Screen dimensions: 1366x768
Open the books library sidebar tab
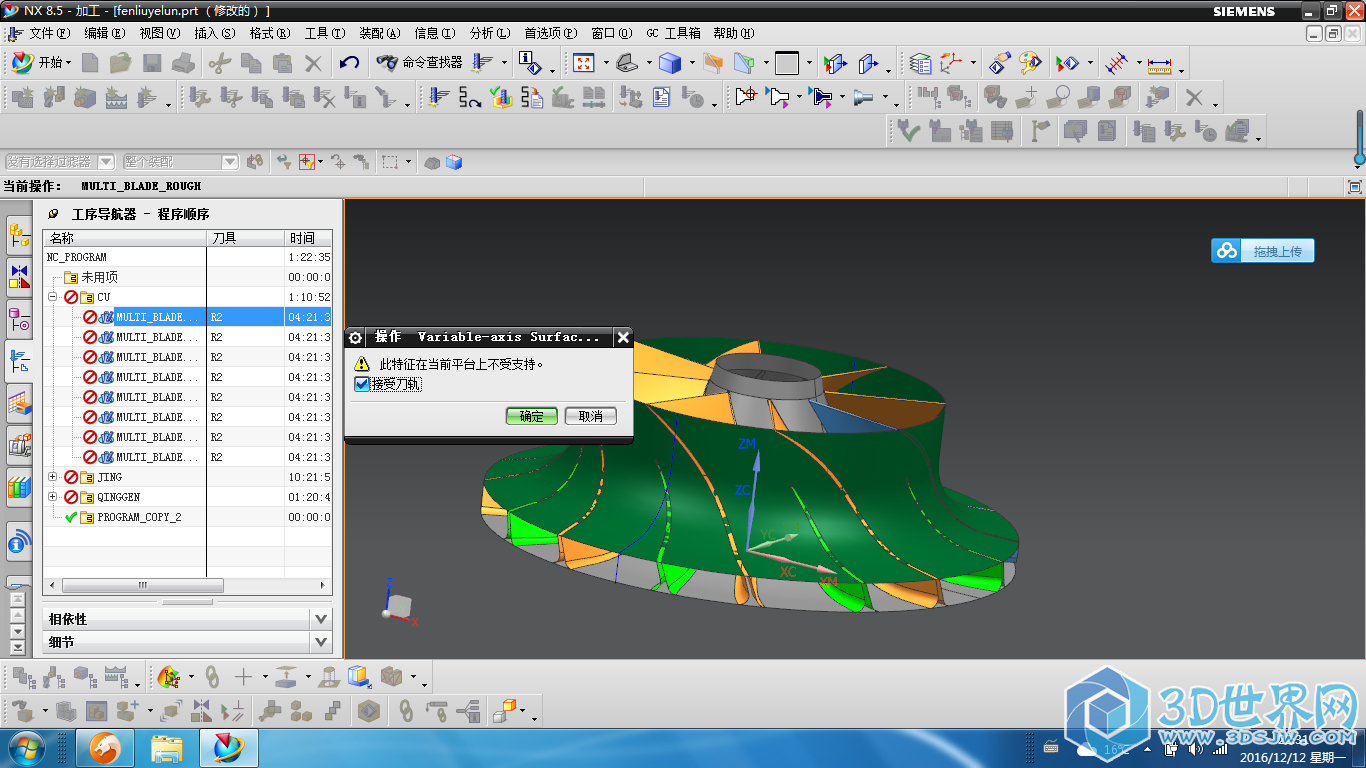pyautogui.click(x=19, y=488)
